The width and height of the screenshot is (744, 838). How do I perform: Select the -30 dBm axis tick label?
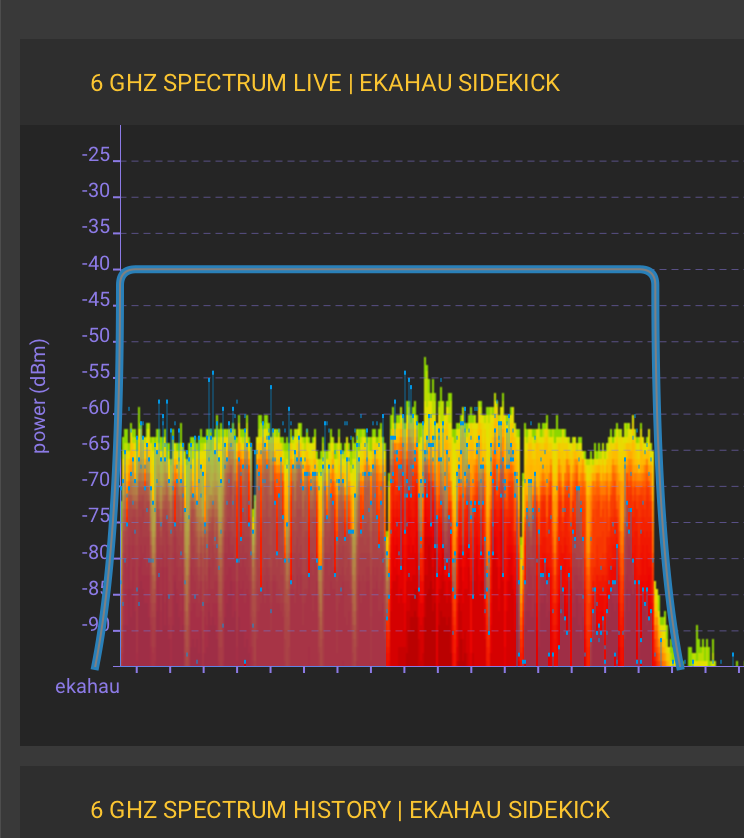pyautogui.click(x=97, y=191)
